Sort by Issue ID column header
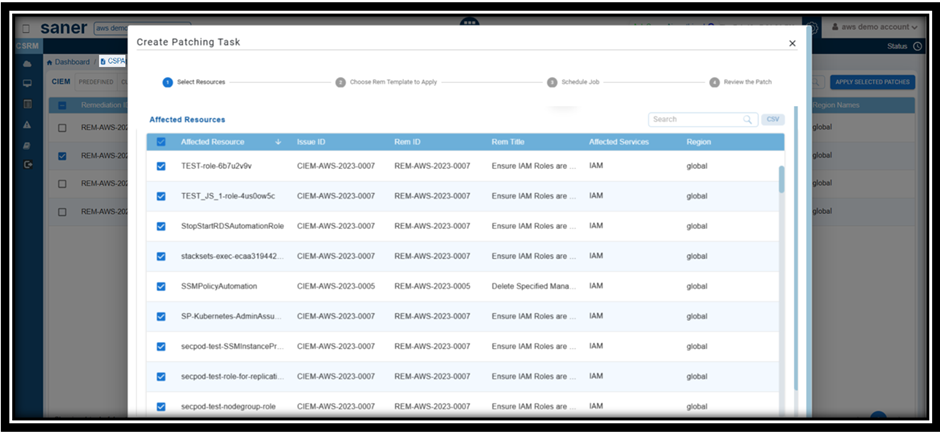 [x=311, y=142]
